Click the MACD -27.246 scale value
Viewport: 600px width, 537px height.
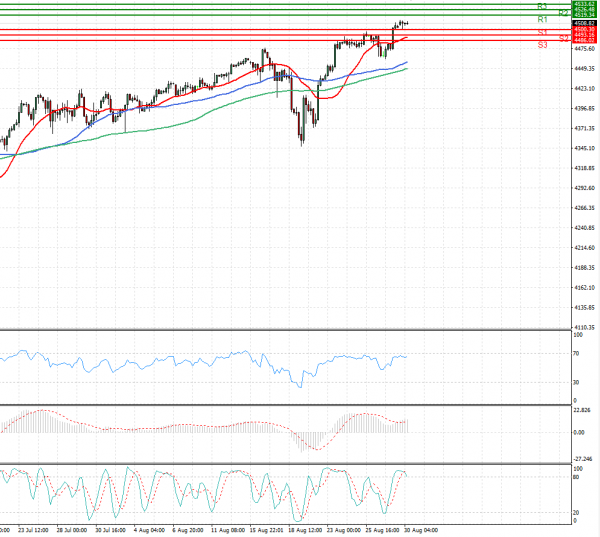pos(583,459)
